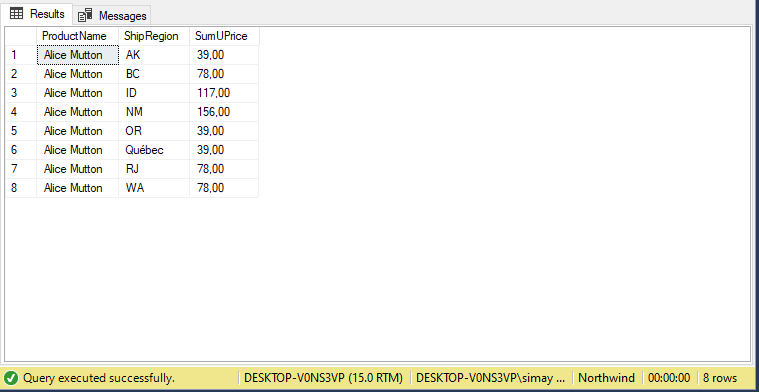Image resolution: width=759 pixels, height=392 pixels.
Task: Click Alice Mutton cell in ID row
Action: [x=77, y=93]
